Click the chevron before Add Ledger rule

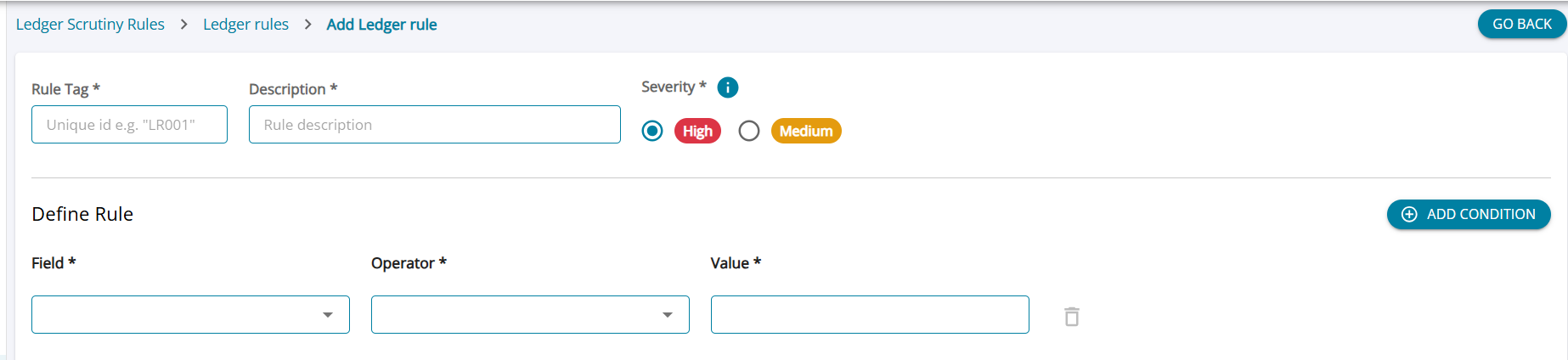[307, 25]
